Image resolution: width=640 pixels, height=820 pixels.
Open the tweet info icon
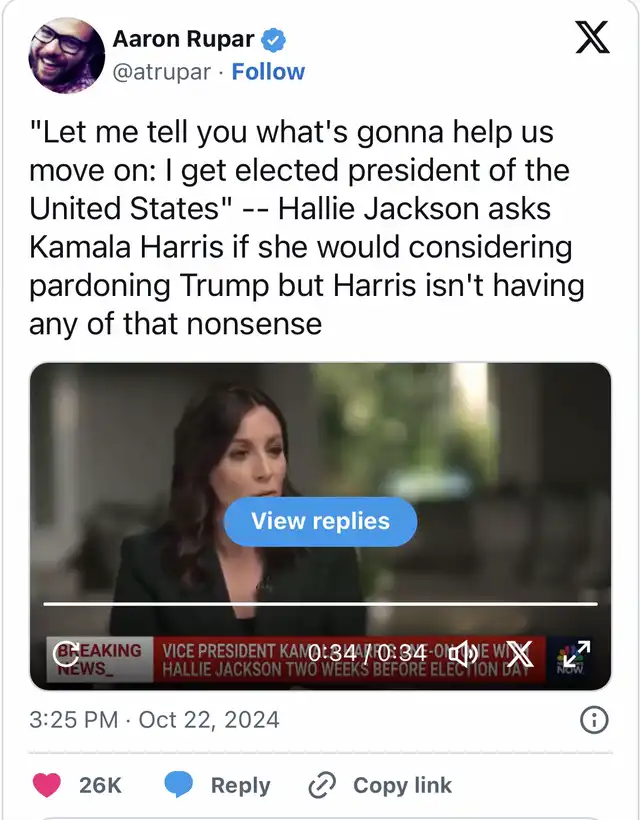point(594,720)
